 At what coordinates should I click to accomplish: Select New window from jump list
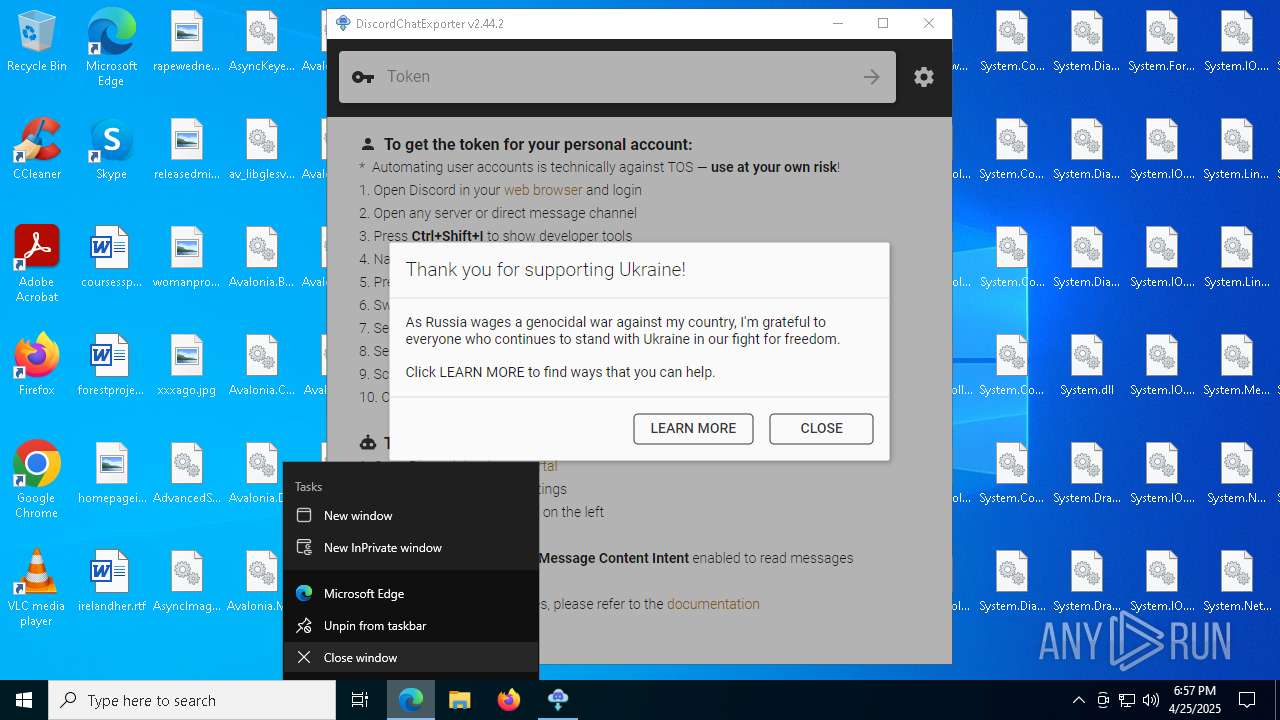411,516
